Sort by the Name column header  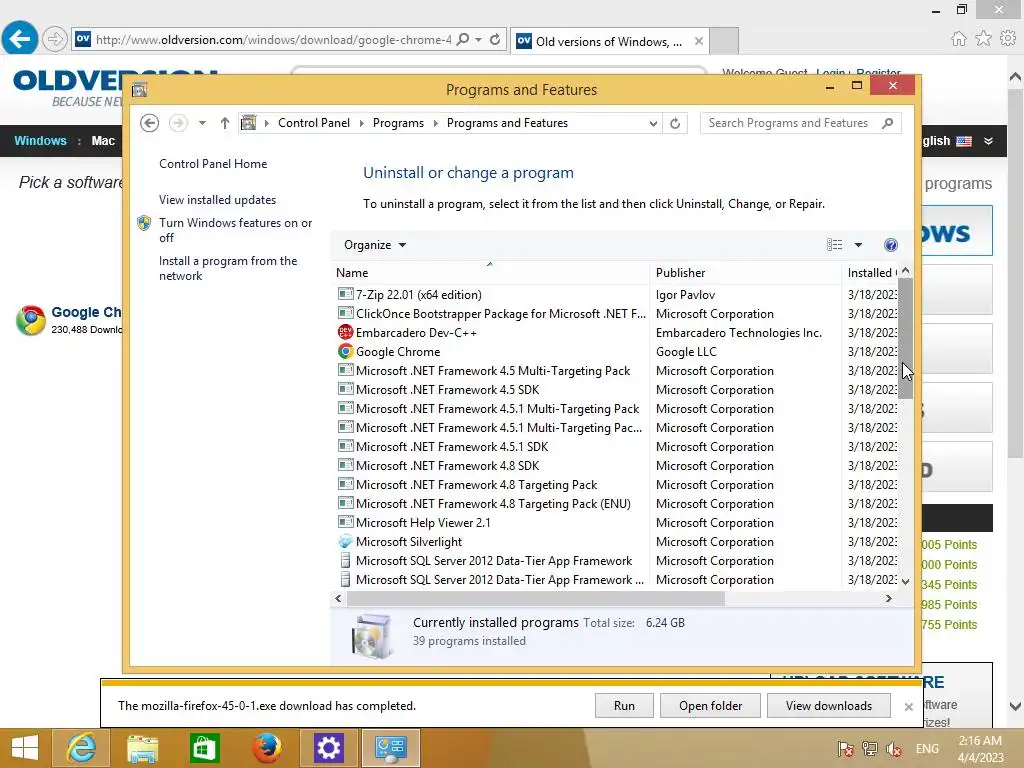(489, 273)
